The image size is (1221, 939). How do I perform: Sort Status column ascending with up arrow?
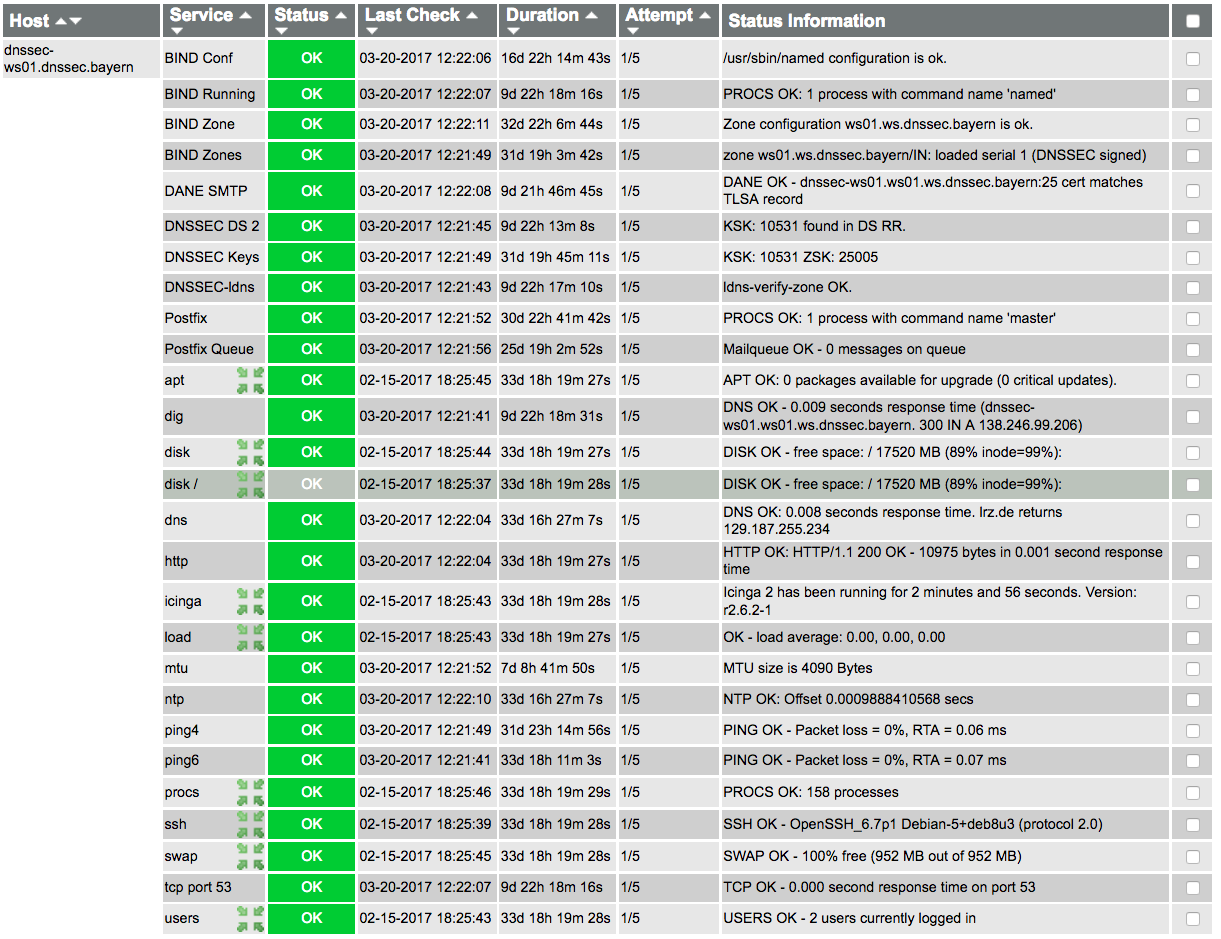point(341,15)
